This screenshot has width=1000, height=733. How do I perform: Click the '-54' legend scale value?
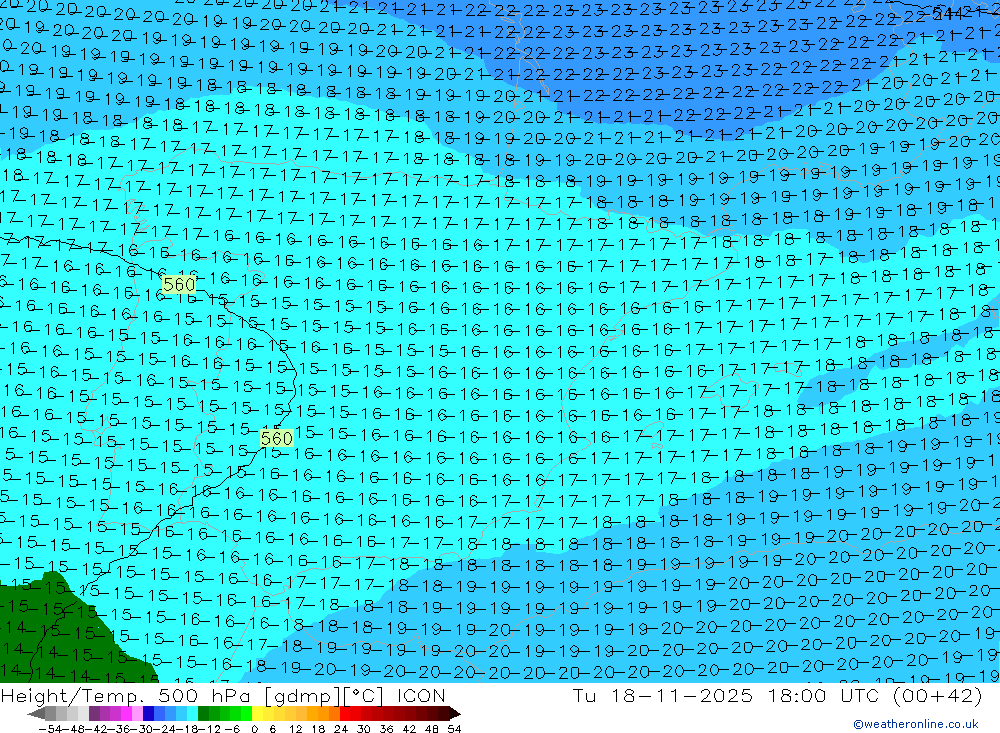50,729
